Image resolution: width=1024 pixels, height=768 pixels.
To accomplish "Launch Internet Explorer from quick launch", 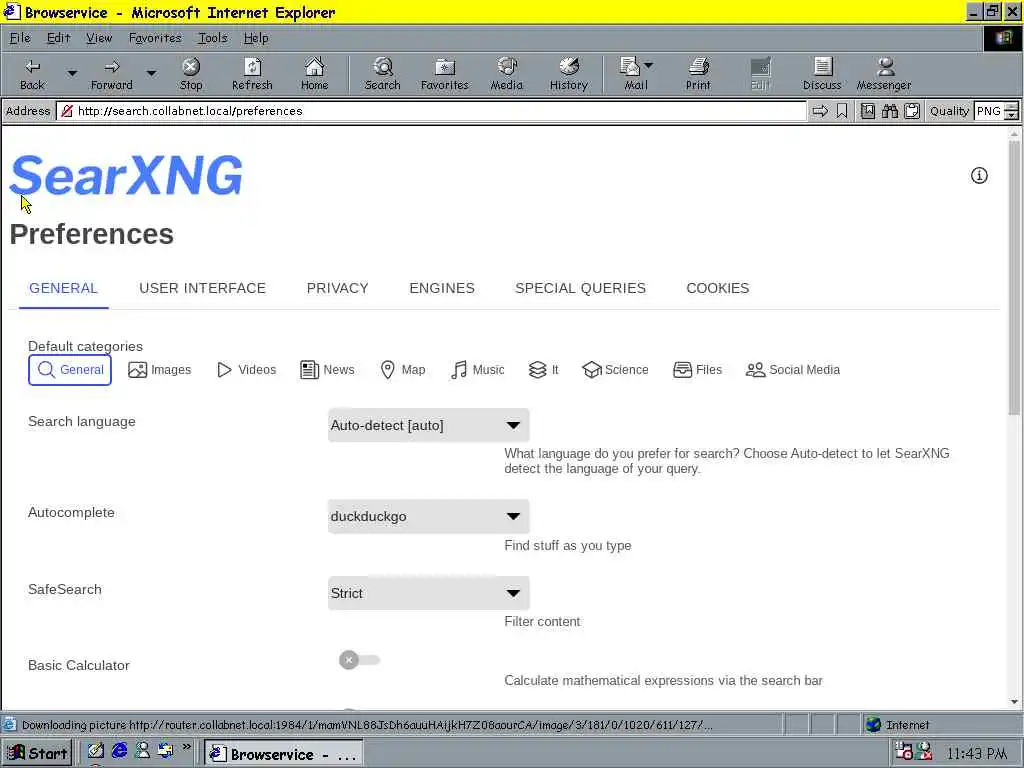I will 120,751.
